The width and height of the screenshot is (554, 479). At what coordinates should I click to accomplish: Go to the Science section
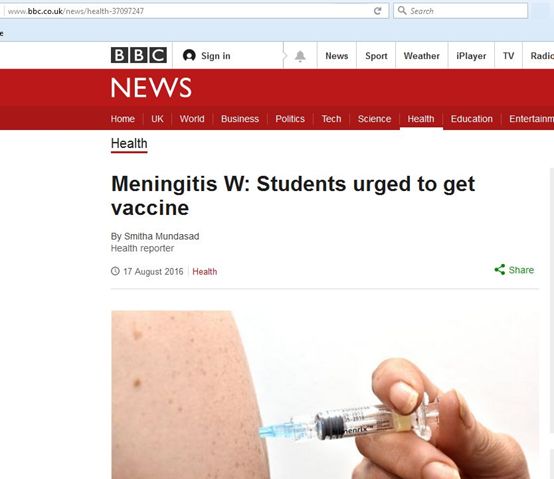coord(374,119)
